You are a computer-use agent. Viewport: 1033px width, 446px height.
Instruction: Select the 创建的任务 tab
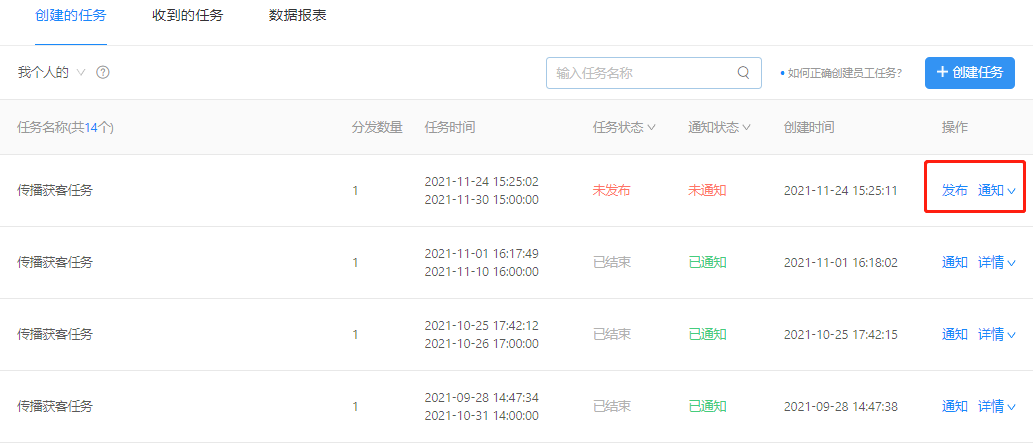coord(70,16)
